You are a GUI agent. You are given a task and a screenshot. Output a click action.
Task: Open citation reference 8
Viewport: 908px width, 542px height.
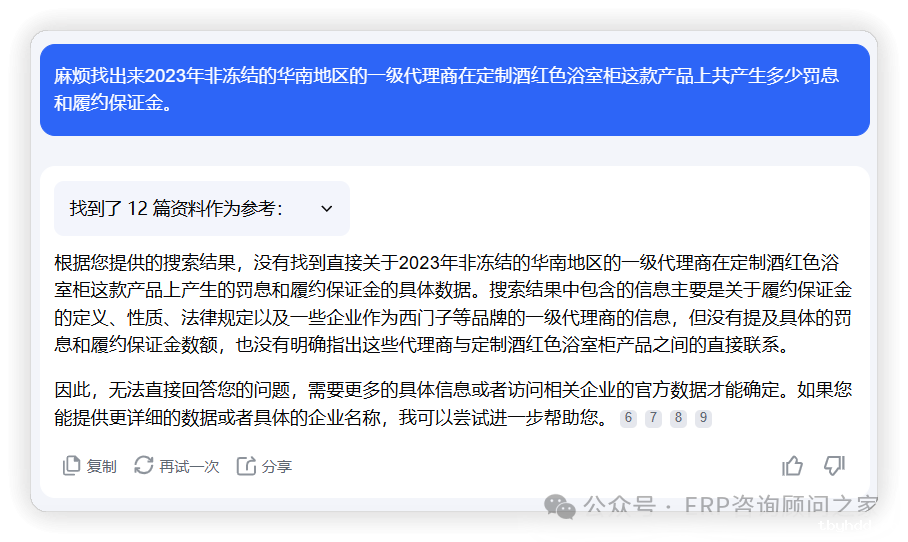678,418
